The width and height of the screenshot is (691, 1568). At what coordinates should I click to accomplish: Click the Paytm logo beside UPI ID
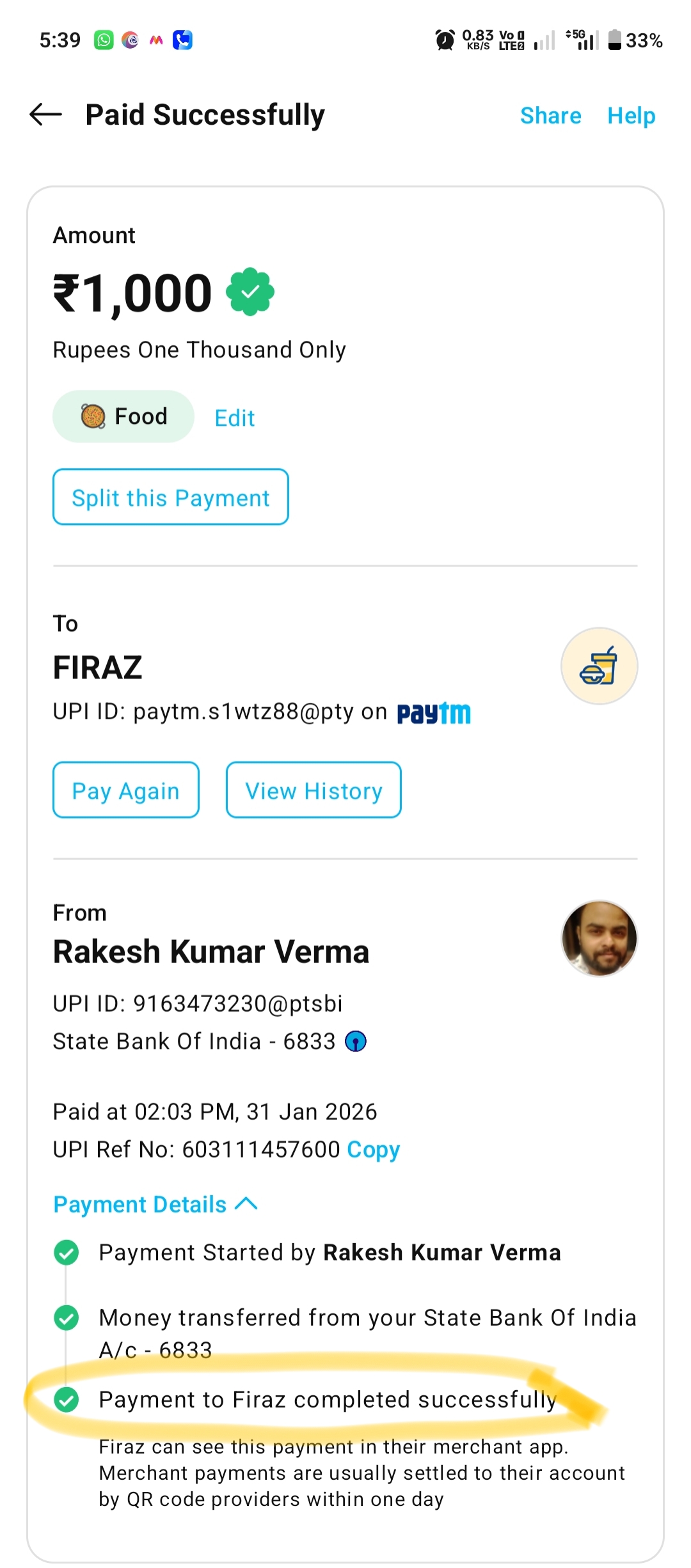[x=434, y=713]
